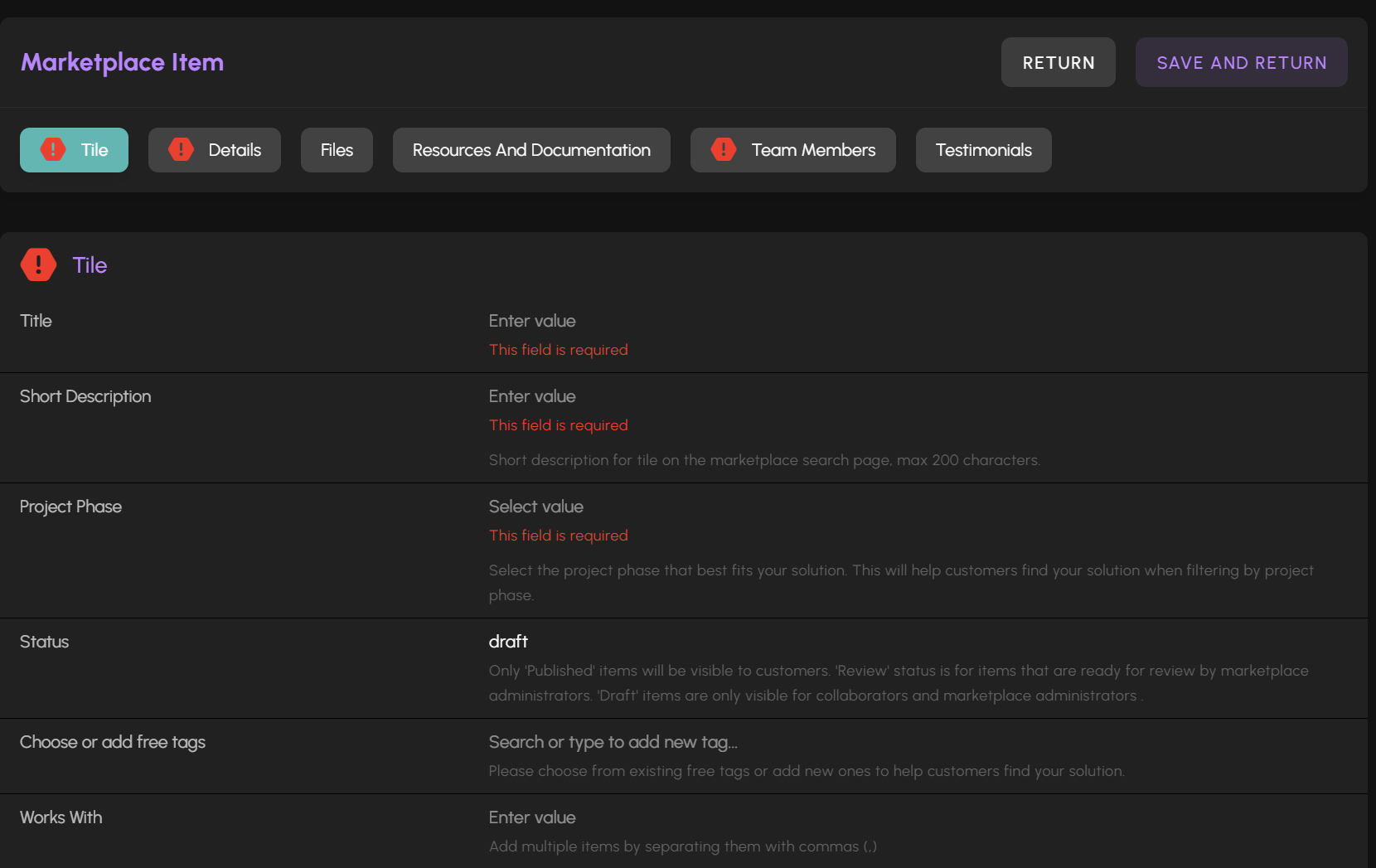The height and width of the screenshot is (868, 1376).
Task: Click the 'Please choose from existing free tags' hint
Action: 807,771
